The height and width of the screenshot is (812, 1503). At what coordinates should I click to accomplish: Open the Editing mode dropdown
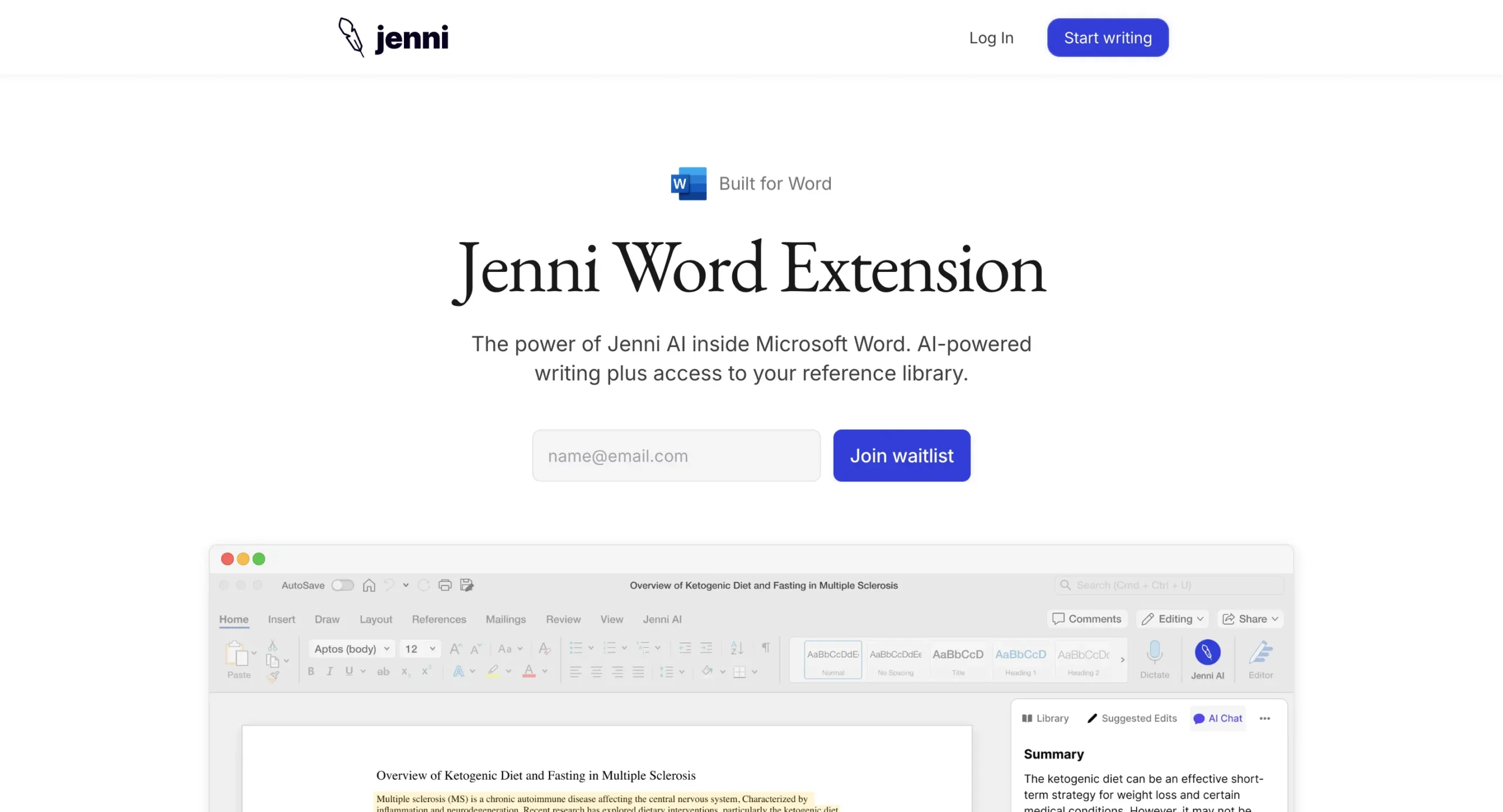point(1172,619)
